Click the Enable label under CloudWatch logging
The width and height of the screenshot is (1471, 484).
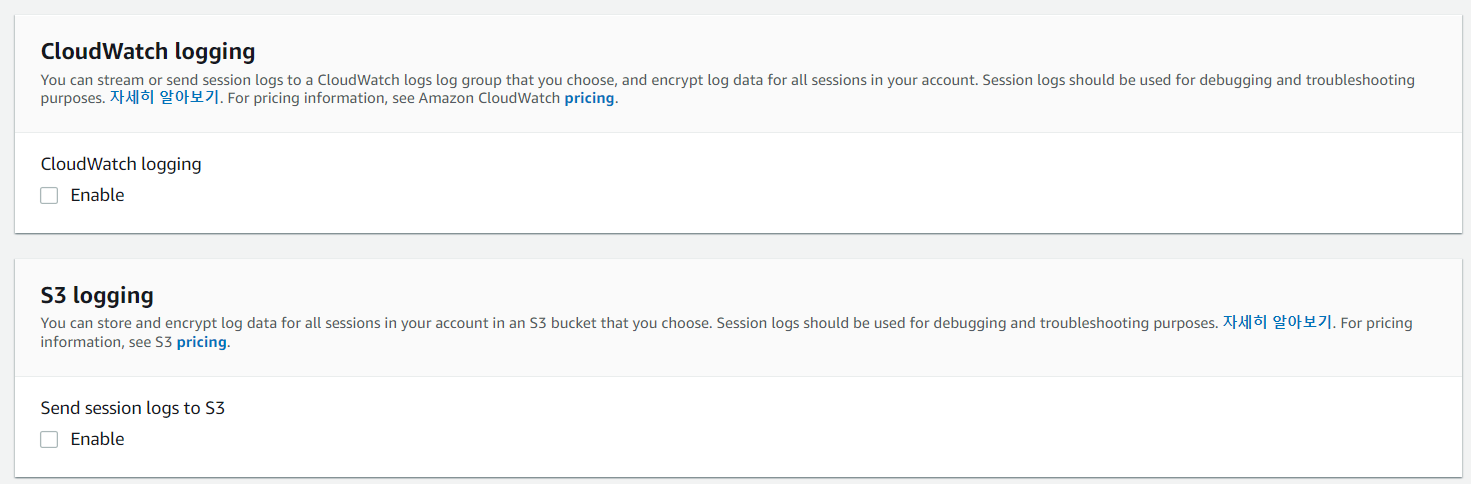click(x=97, y=196)
